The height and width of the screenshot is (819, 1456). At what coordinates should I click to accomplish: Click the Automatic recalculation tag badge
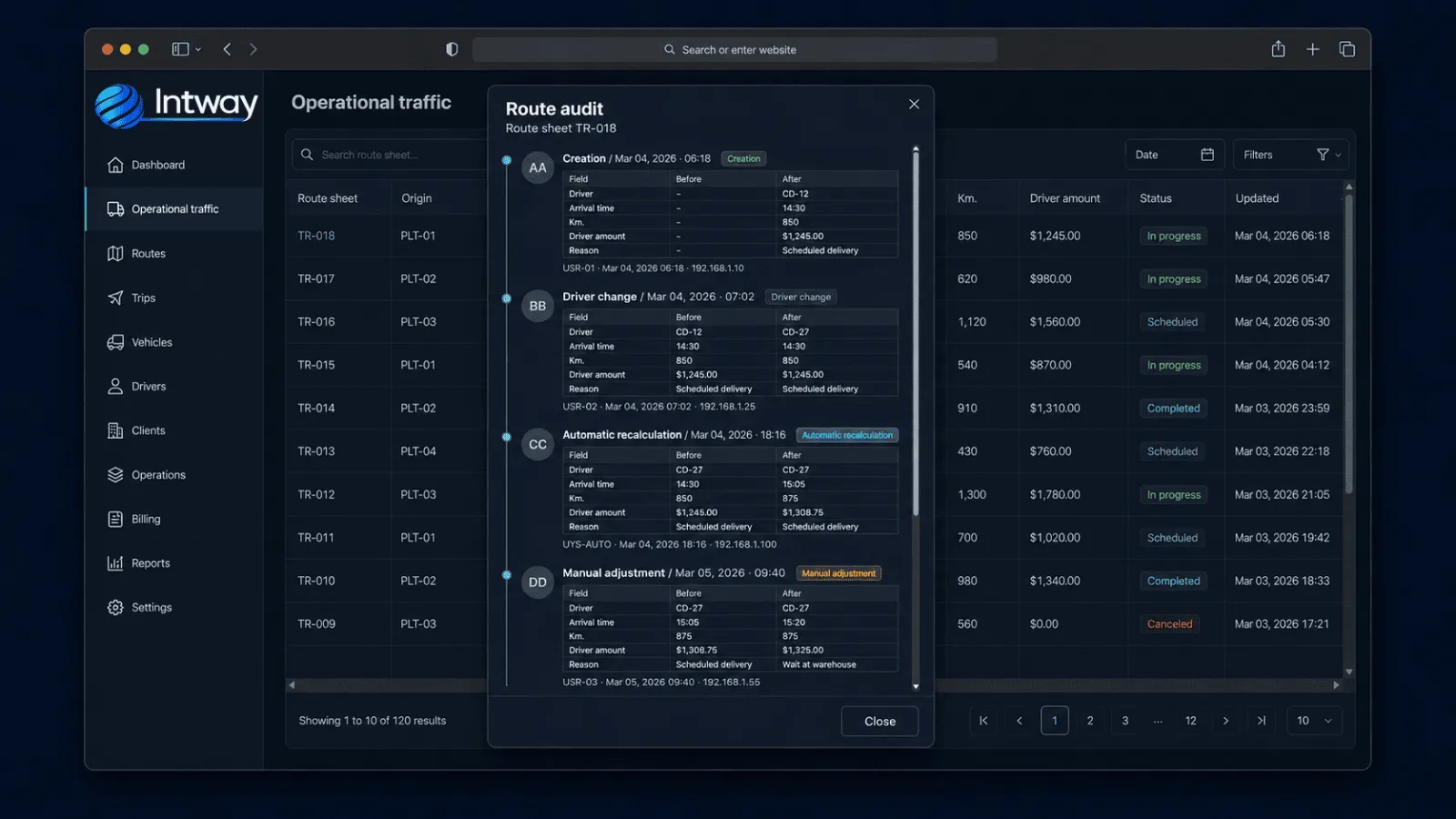pyautogui.click(x=847, y=435)
